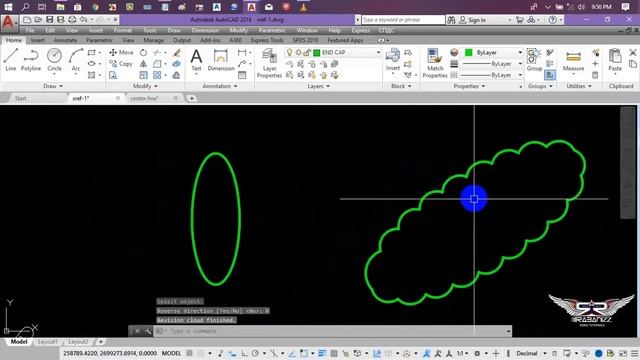The width and height of the screenshot is (640, 360).
Task: Open Layer Properties manager
Action: [269, 63]
